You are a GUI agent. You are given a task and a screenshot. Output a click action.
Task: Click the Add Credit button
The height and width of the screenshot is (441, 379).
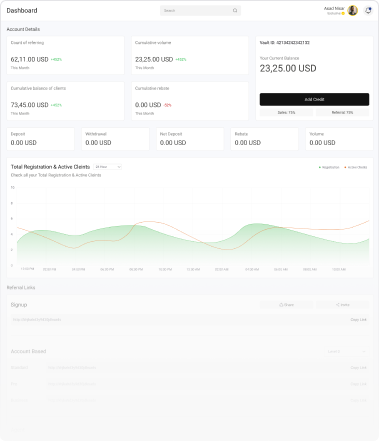point(314,99)
